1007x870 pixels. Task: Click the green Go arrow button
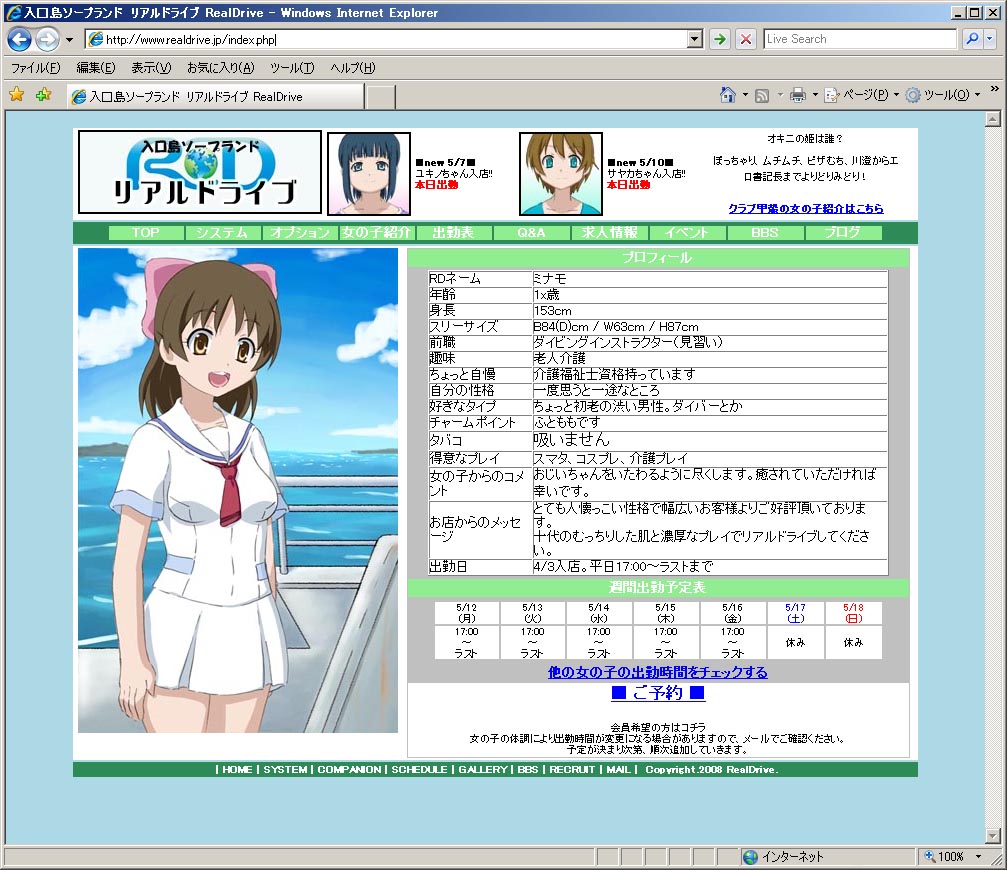[x=720, y=39]
